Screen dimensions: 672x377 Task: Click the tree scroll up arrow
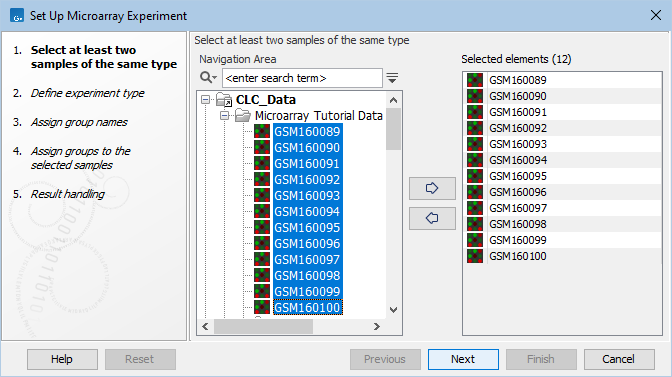tap(393, 100)
